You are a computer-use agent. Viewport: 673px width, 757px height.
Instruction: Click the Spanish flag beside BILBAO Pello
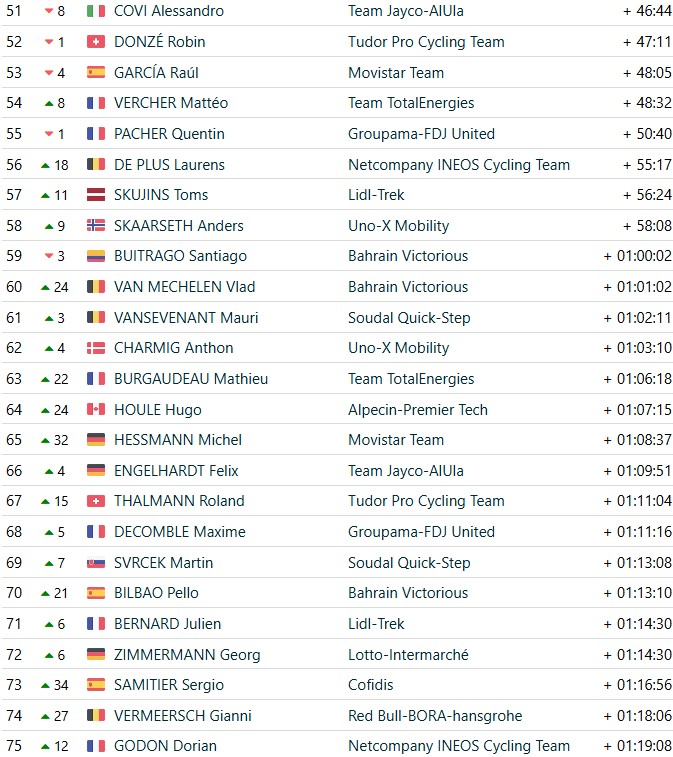(x=96, y=593)
